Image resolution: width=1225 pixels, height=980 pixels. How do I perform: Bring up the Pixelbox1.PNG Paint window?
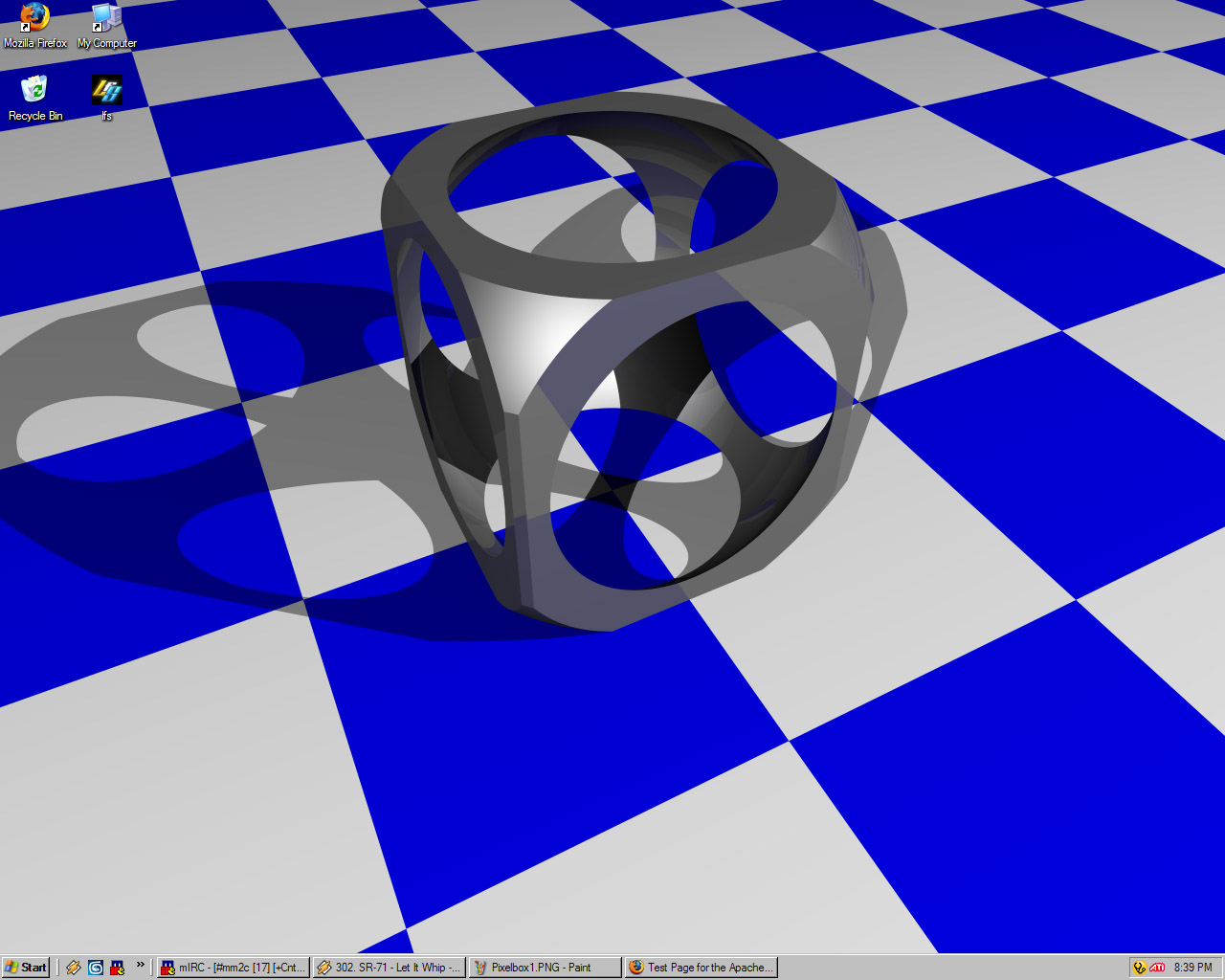pos(546,968)
